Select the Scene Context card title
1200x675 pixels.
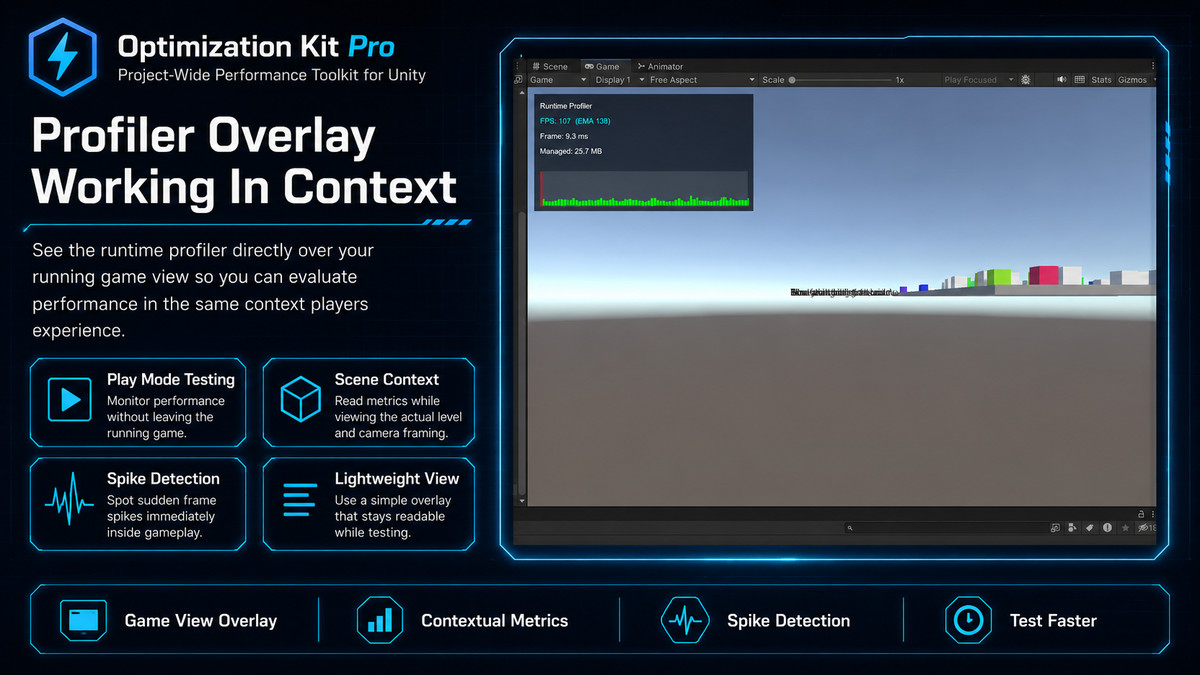point(387,379)
